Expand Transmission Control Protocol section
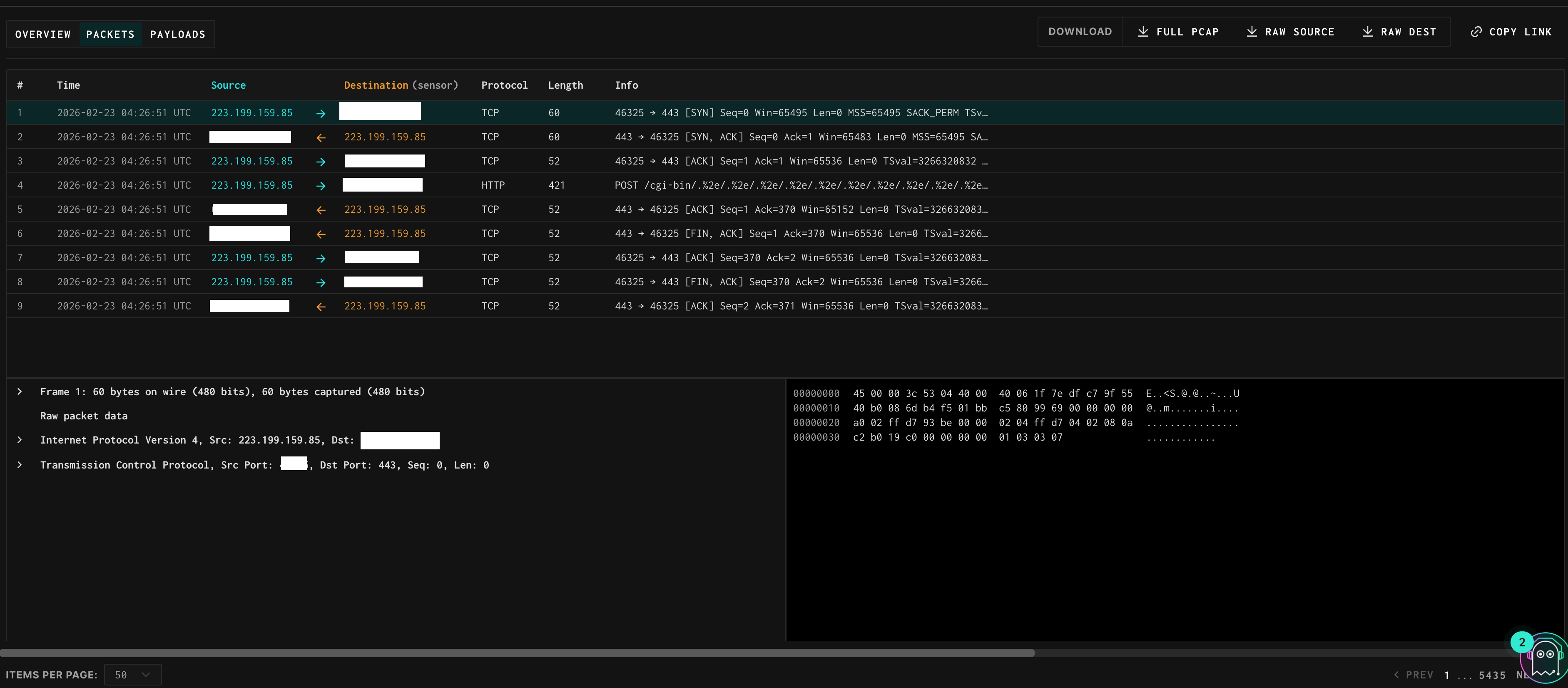This screenshot has height=688, width=1568. point(20,464)
